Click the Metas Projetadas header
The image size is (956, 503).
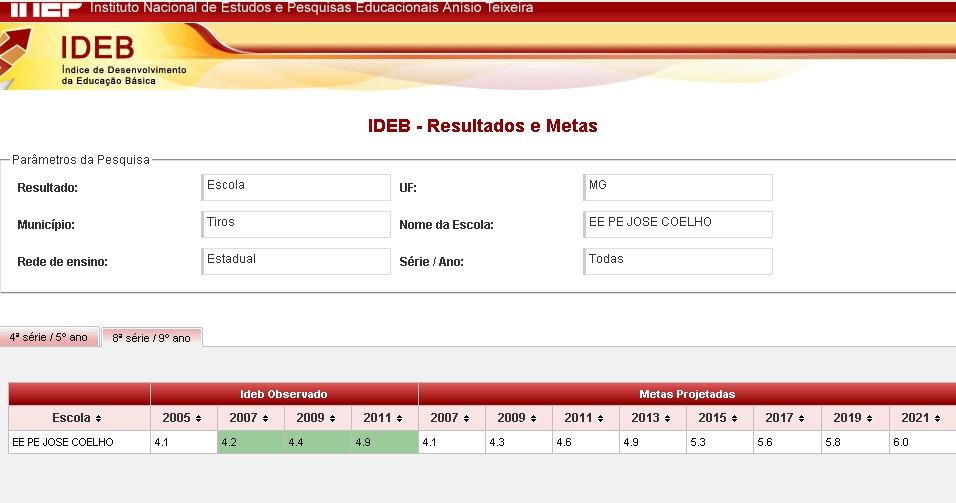(x=687, y=394)
